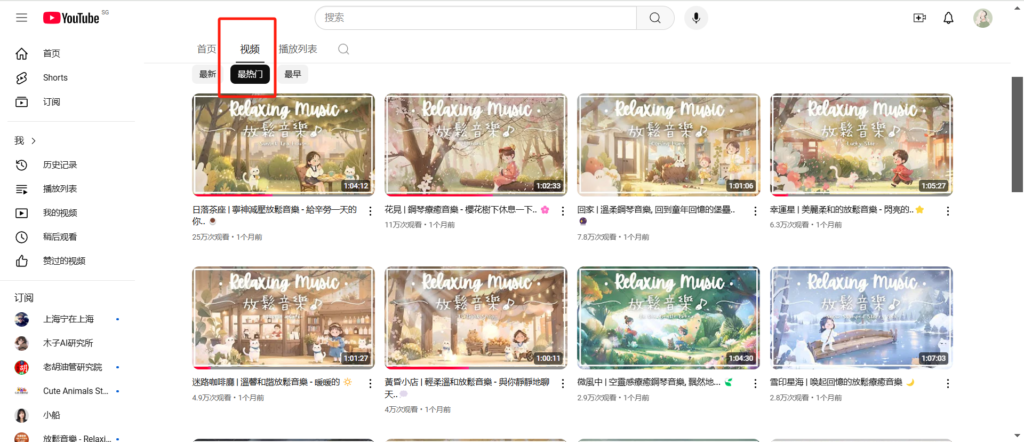Open more options for 微風中 video
The height and width of the screenshot is (442, 1024).
pyautogui.click(x=756, y=383)
